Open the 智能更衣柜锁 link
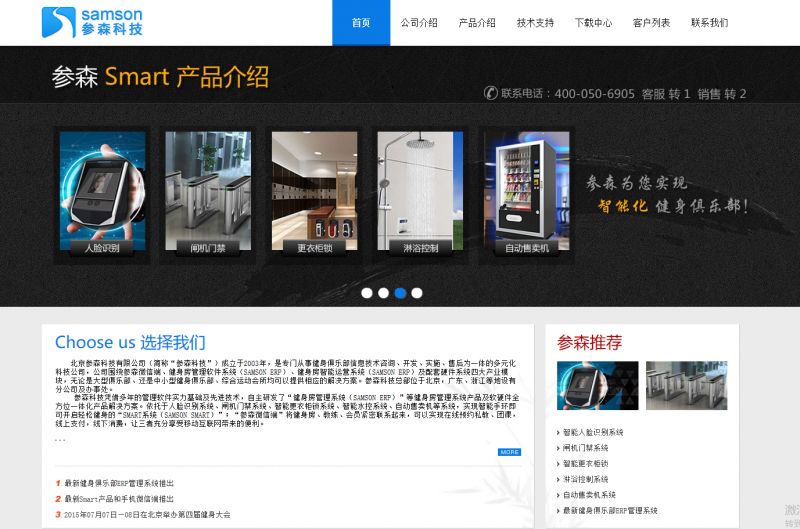 [x=585, y=464]
